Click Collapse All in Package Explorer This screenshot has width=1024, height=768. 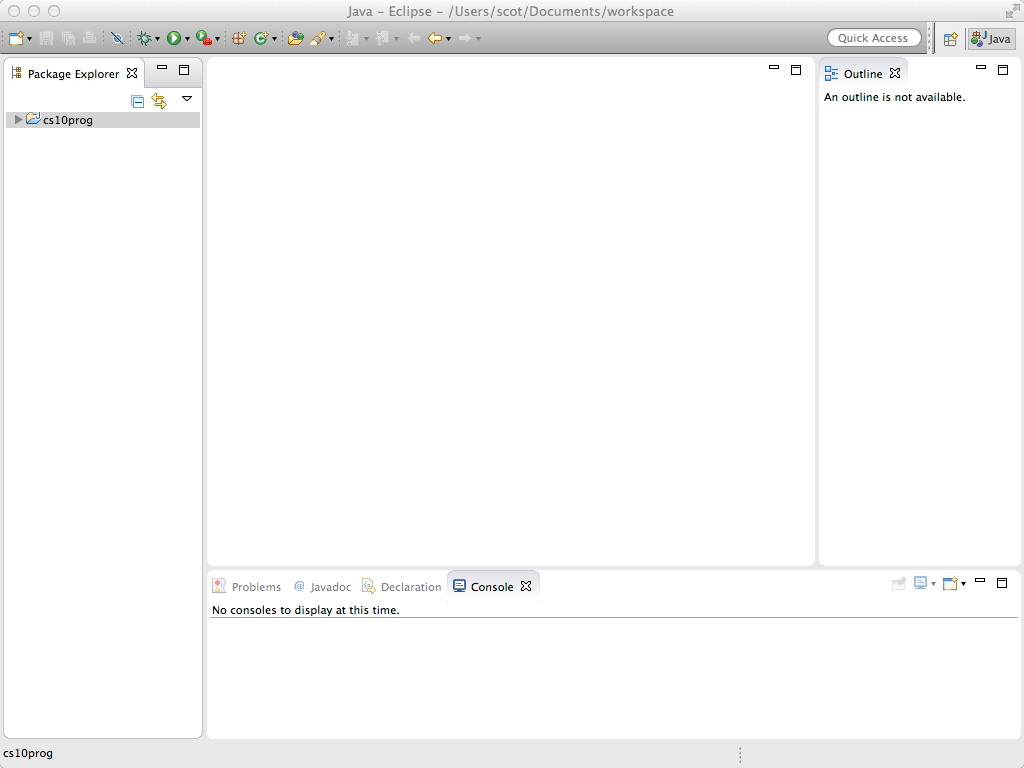[x=138, y=101]
